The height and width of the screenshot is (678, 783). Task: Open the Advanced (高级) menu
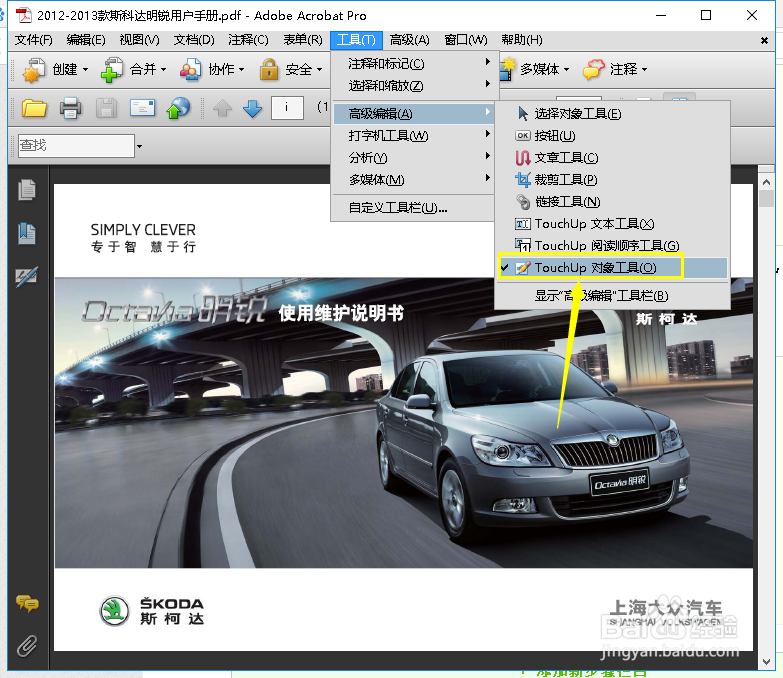409,40
